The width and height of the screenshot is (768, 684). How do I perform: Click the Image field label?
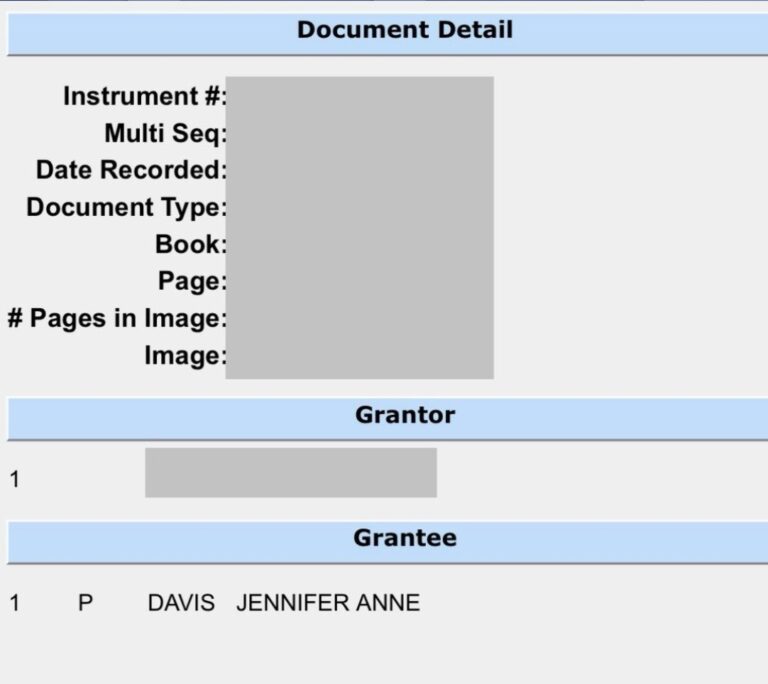(185, 356)
